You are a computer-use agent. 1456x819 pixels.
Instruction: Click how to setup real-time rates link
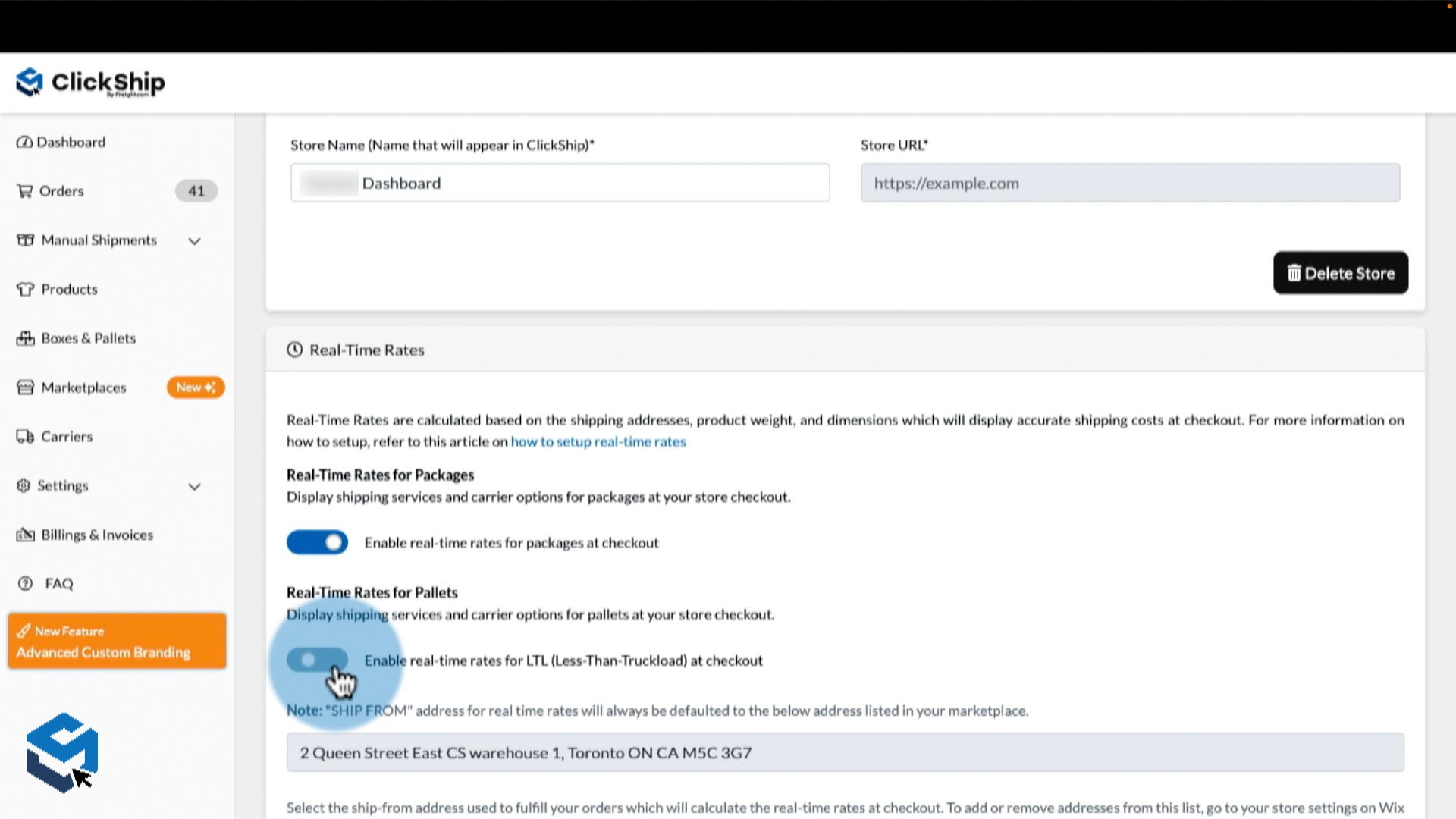597,441
